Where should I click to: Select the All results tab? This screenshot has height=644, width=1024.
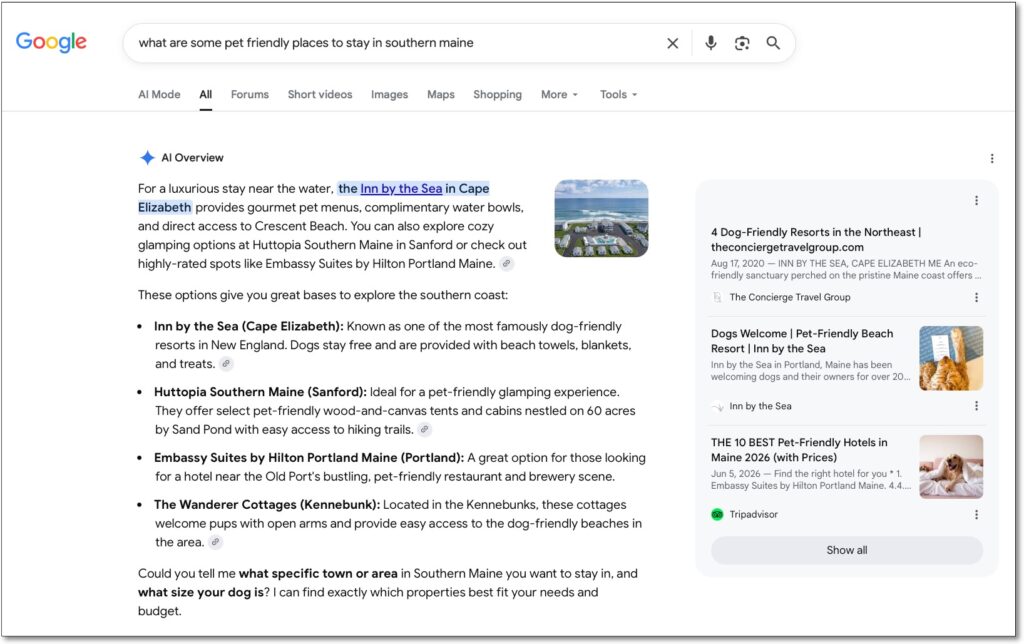pos(206,94)
